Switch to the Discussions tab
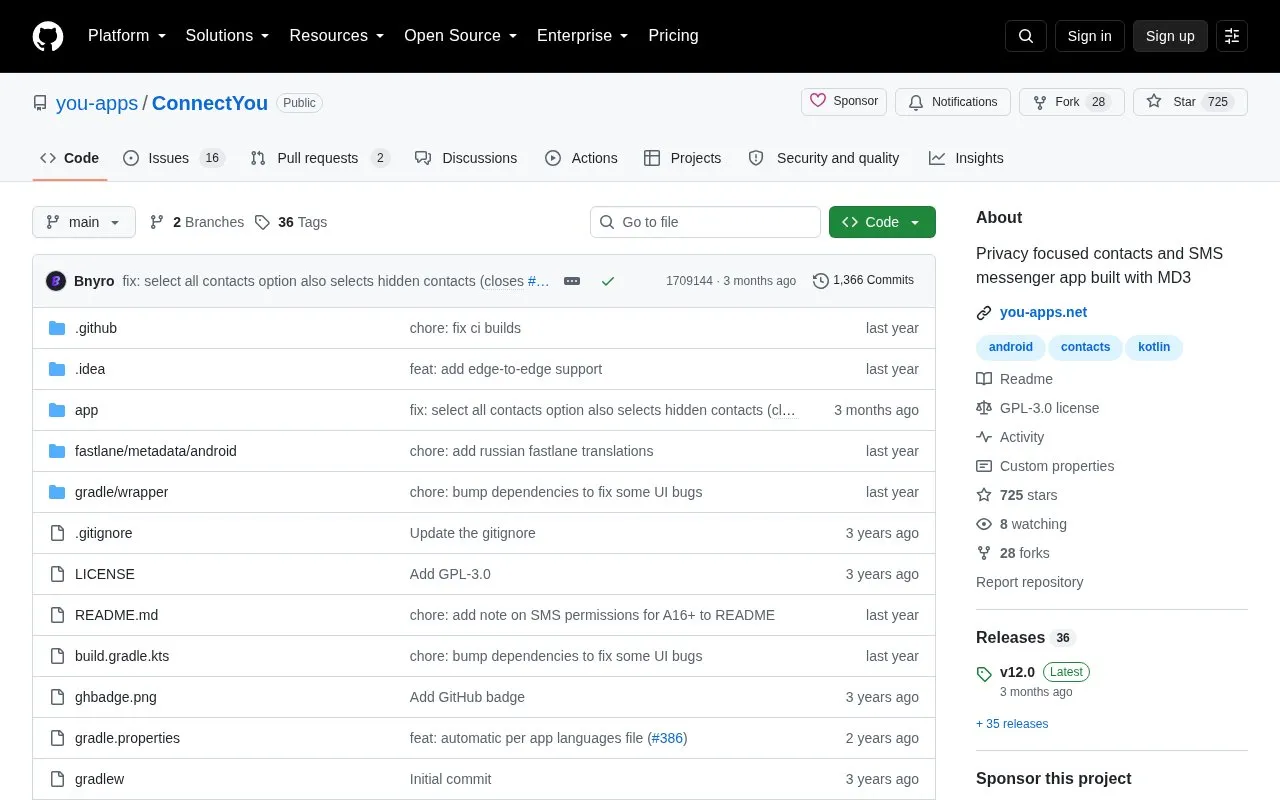The height and width of the screenshot is (800, 1280). 466,158
